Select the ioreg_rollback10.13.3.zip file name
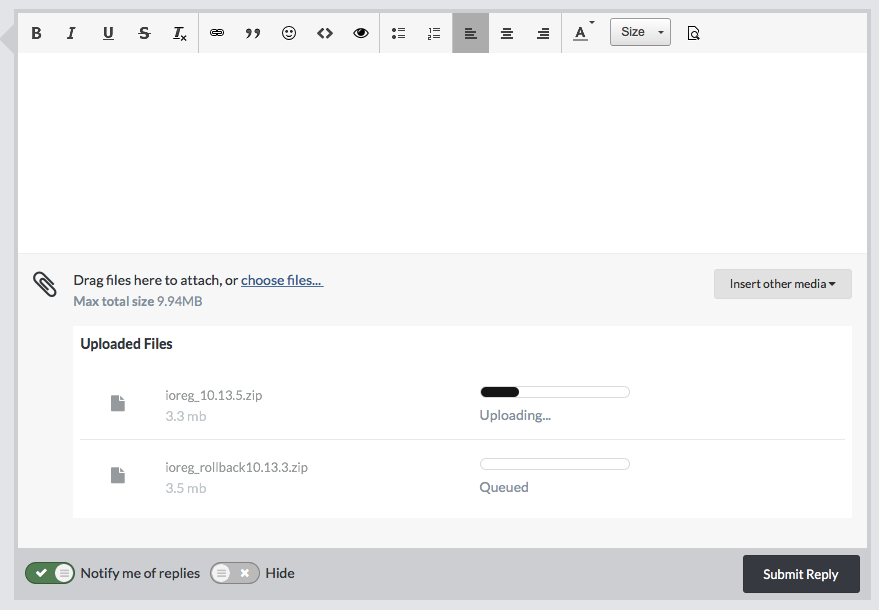879x610 pixels. (236, 467)
